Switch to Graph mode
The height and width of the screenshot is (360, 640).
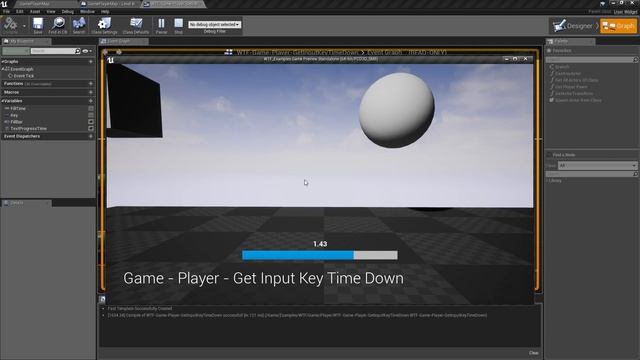pos(618,26)
